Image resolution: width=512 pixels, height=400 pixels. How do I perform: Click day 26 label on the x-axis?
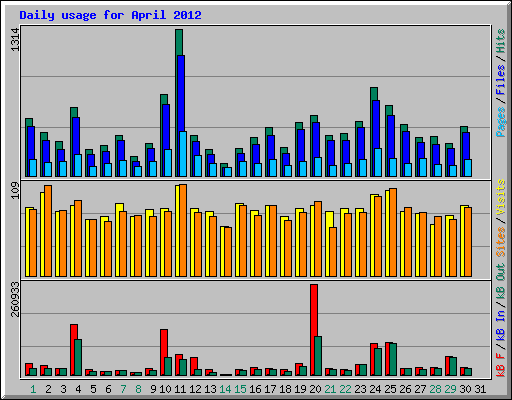405,389
